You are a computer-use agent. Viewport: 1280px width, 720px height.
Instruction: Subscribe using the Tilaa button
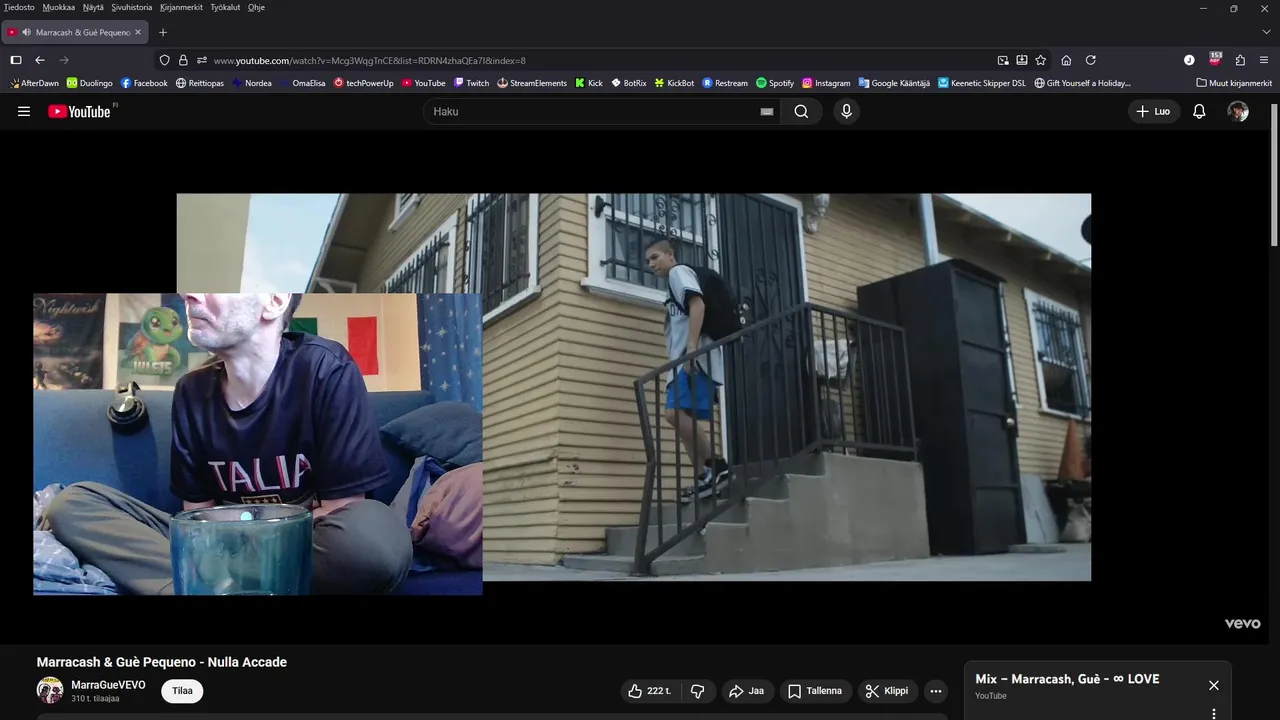(182, 691)
